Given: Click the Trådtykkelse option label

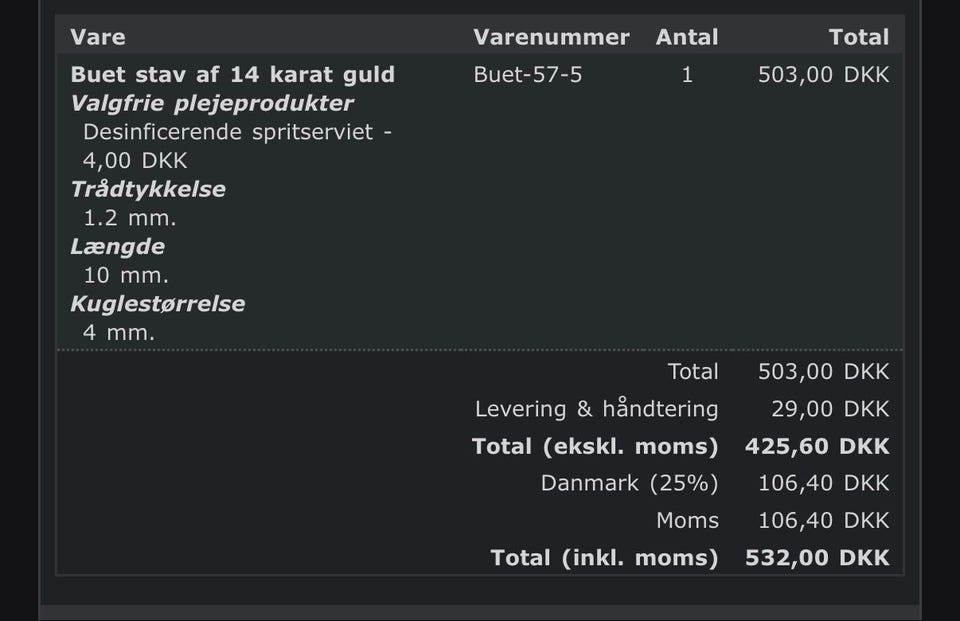Looking at the screenshot, I should pyautogui.click(x=148, y=189).
